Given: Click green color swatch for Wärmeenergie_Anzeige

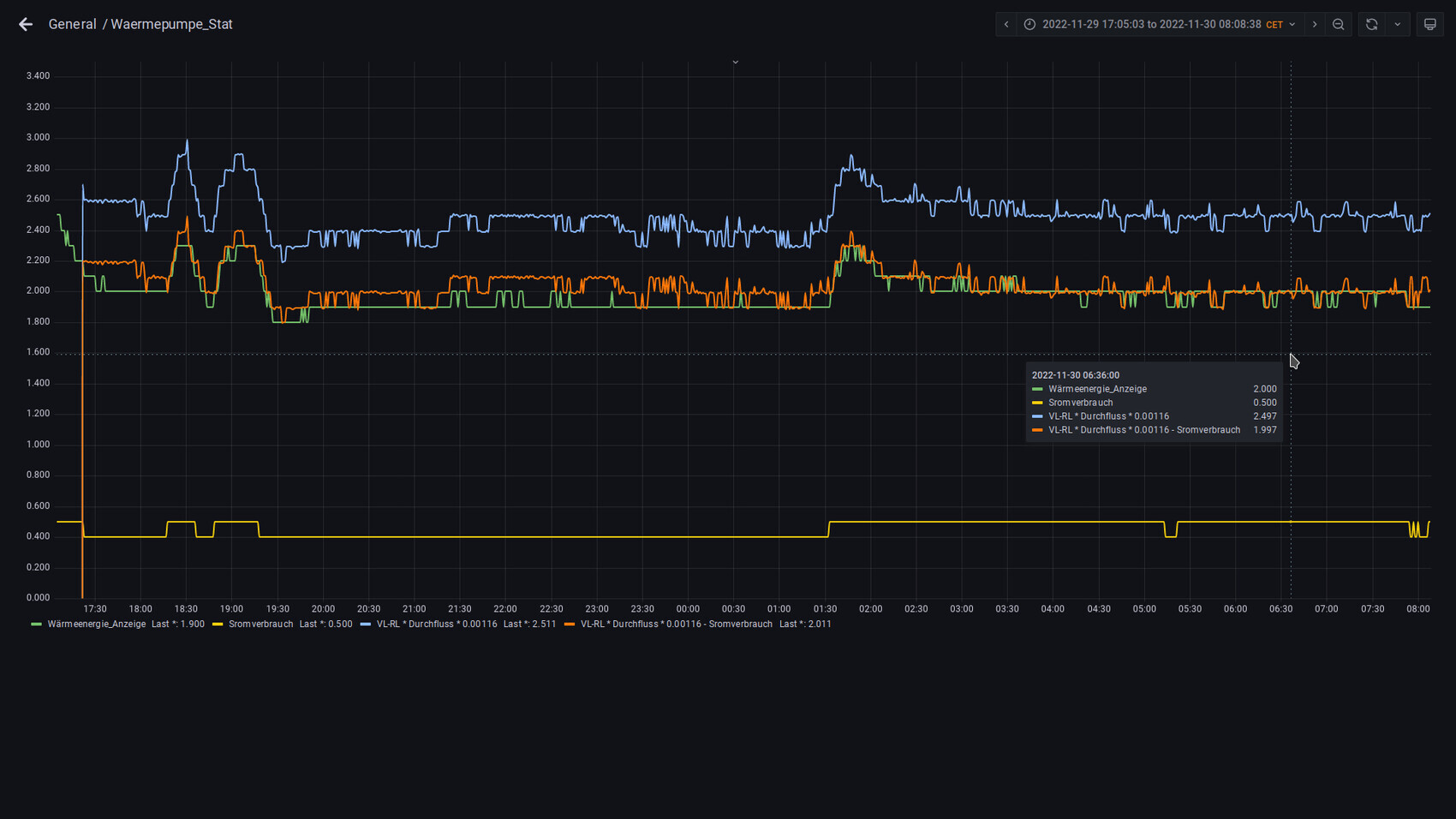Looking at the screenshot, I should [36, 625].
